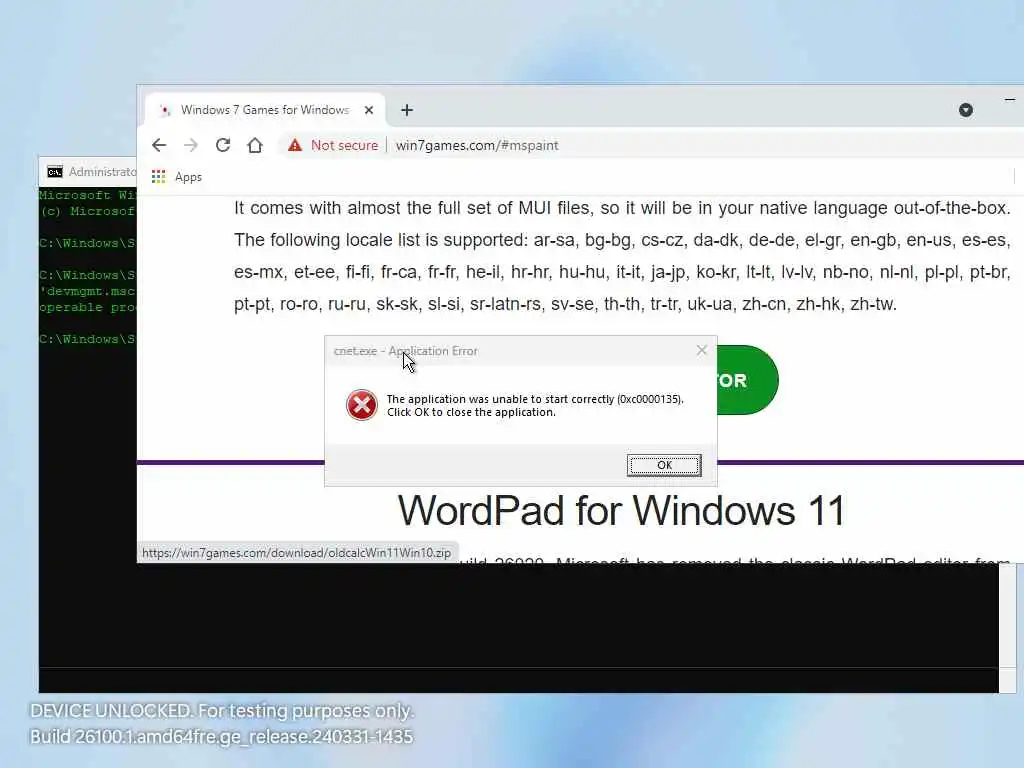Close the Windows 7 Games tab
The width and height of the screenshot is (1024, 768).
tap(369, 110)
